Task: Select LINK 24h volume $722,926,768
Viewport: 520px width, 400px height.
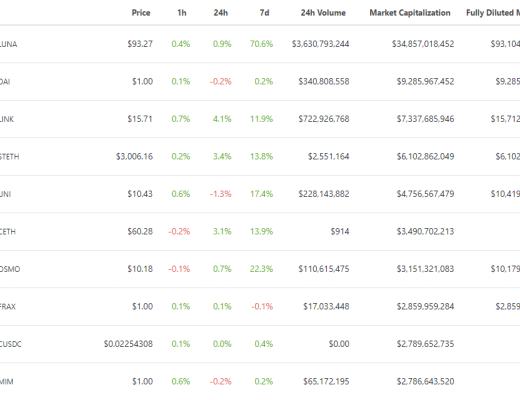Action: coord(324,119)
